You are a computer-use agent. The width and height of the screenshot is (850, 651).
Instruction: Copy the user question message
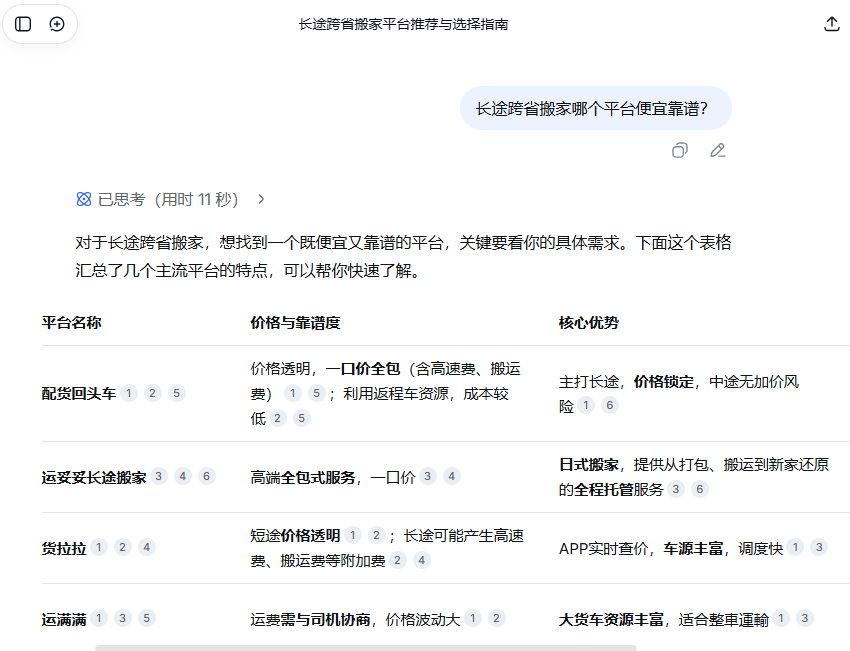tap(680, 150)
